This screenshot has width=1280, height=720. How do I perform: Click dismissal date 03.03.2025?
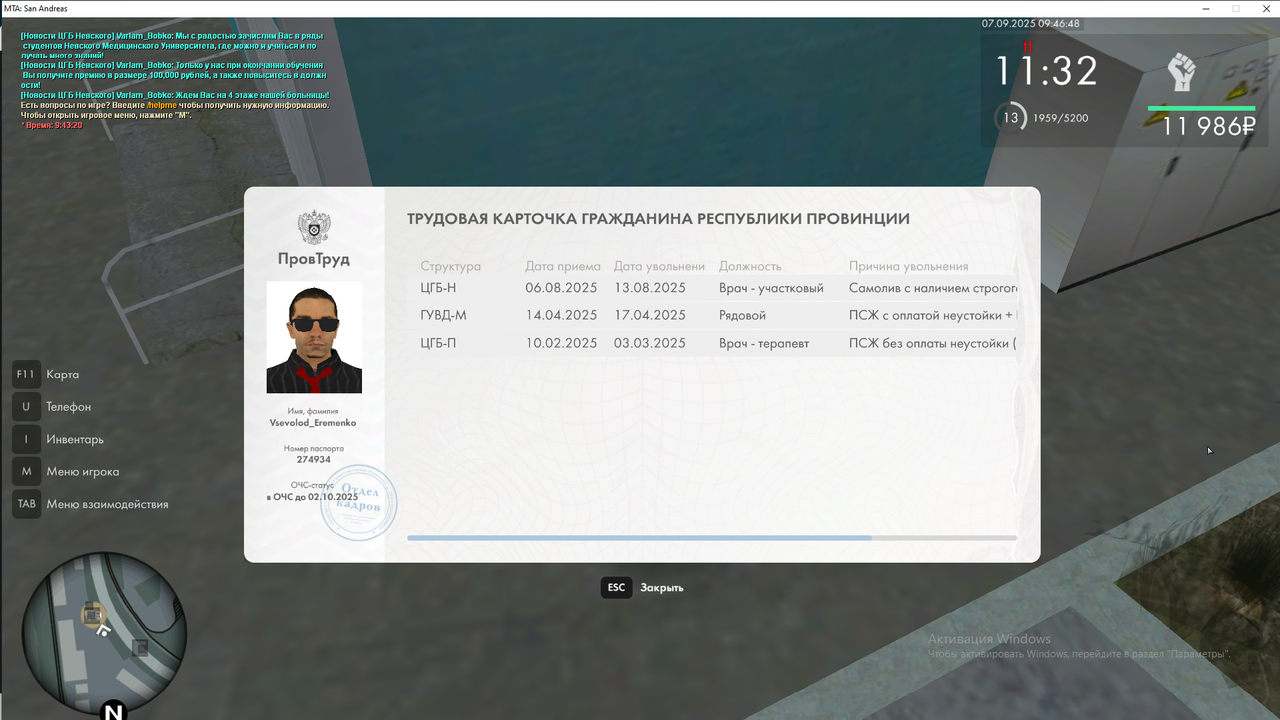(650, 343)
